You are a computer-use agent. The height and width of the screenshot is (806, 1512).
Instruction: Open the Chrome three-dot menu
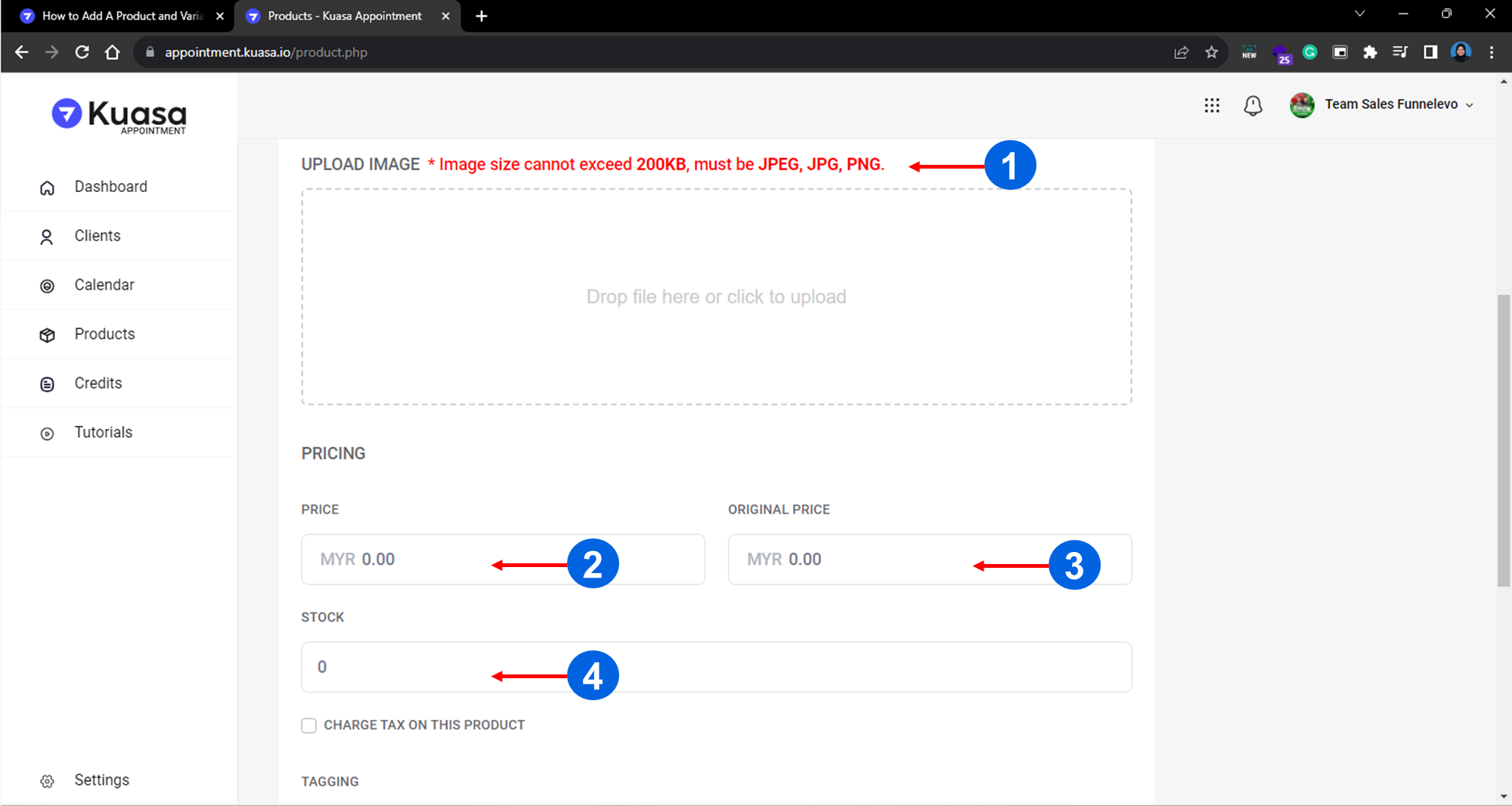coord(1491,52)
